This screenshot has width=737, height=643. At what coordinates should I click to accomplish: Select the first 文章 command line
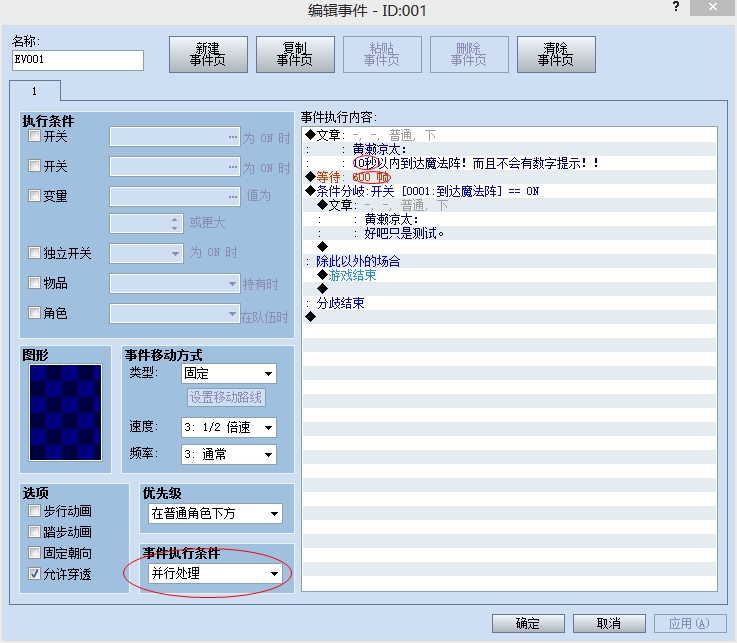point(510,135)
